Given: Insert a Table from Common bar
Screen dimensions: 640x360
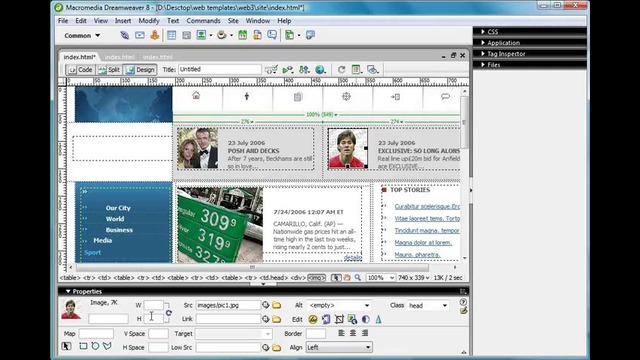Looking at the screenshot, I should [x=171, y=36].
